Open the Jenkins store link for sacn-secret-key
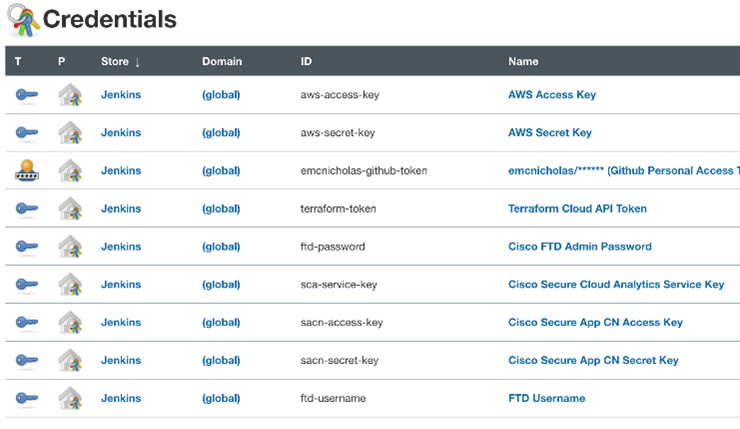This screenshot has width=740, height=429. click(121, 361)
